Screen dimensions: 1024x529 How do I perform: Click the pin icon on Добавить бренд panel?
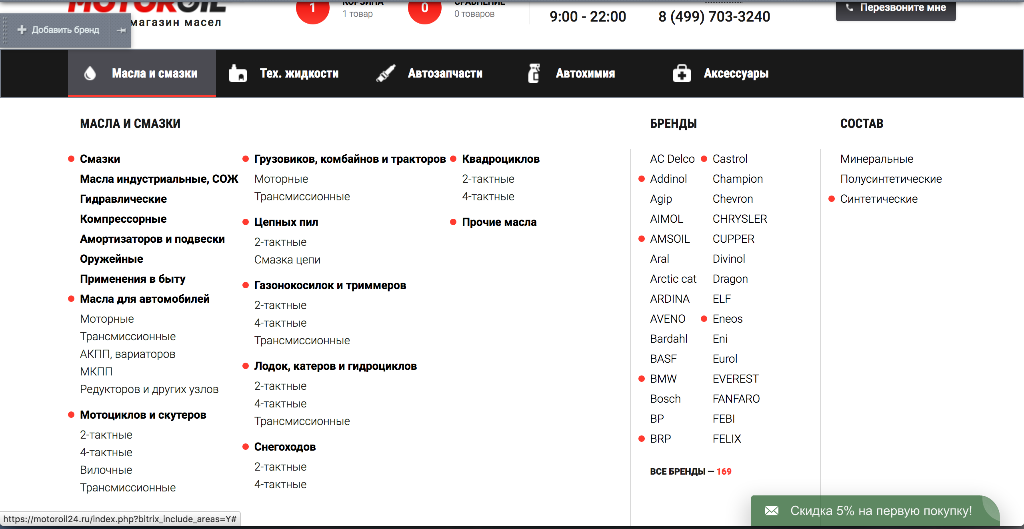pyautogui.click(x=121, y=30)
